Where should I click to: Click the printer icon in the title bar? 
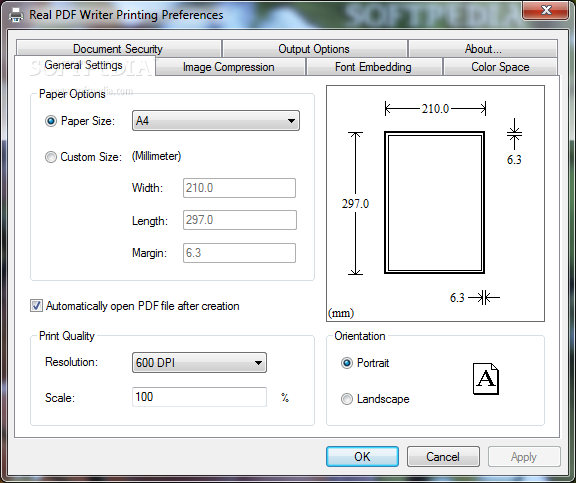pyautogui.click(x=15, y=15)
